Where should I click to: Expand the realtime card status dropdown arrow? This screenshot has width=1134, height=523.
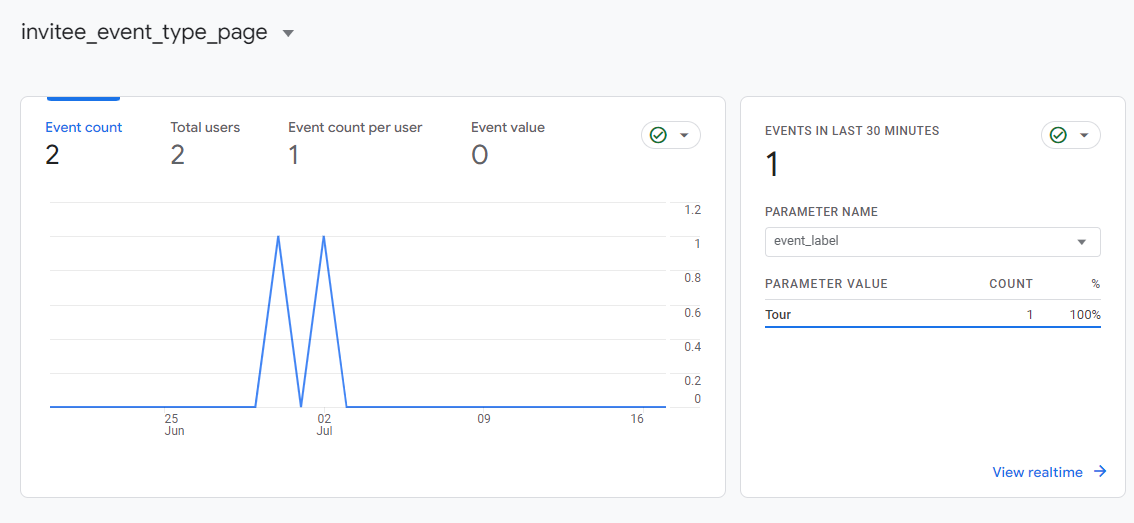(x=1085, y=135)
